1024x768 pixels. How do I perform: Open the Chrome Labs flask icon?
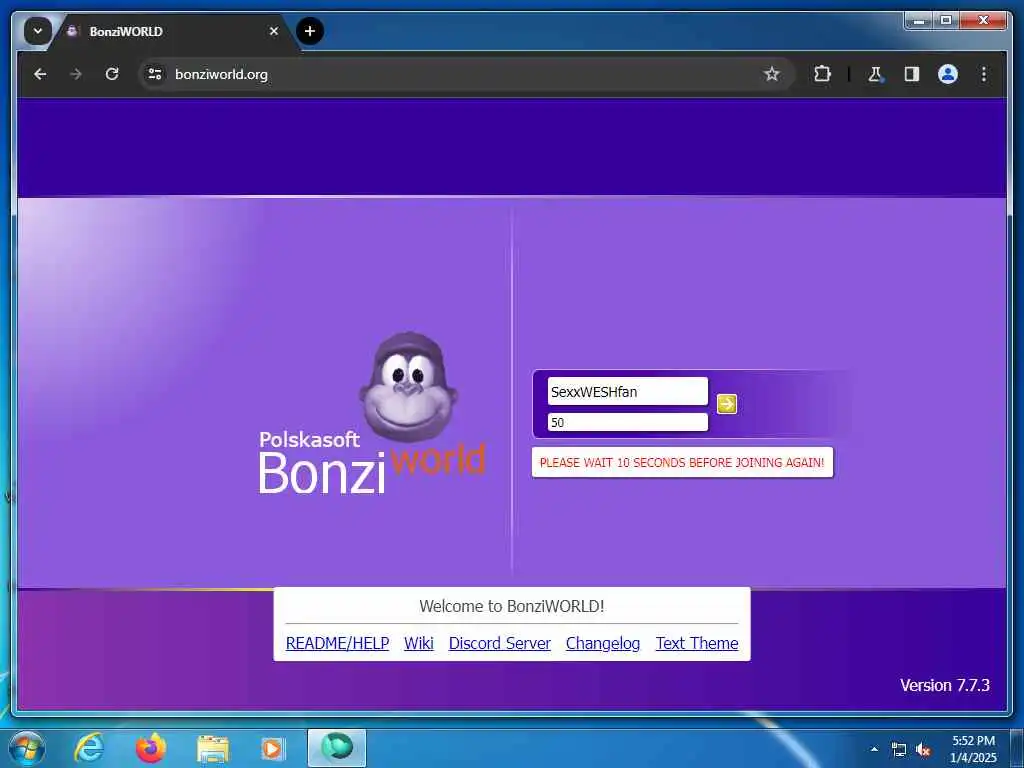[875, 74]
